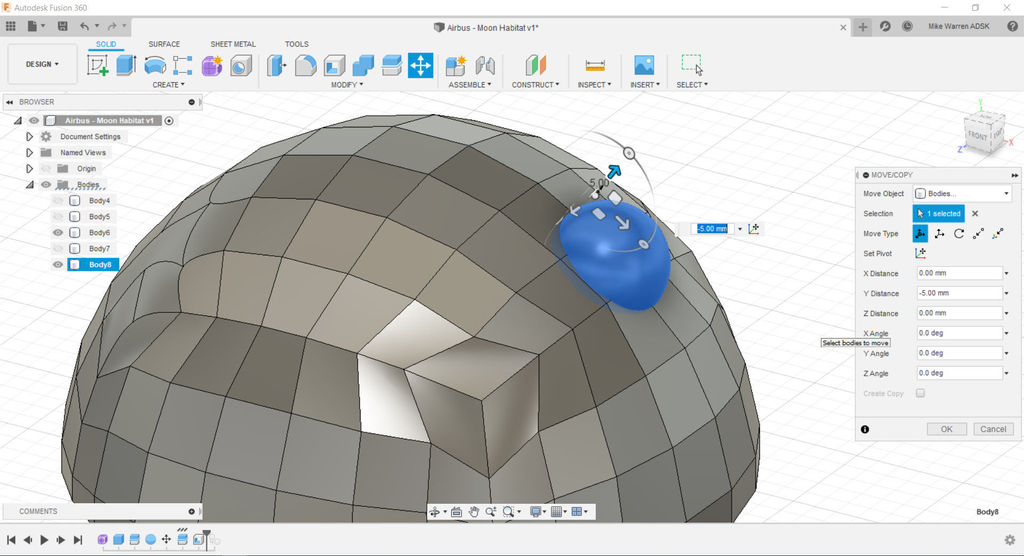Activate root component radio button
Image resolution: width=1024 pixels, height=556 pixels.
(x=169, y=121)
